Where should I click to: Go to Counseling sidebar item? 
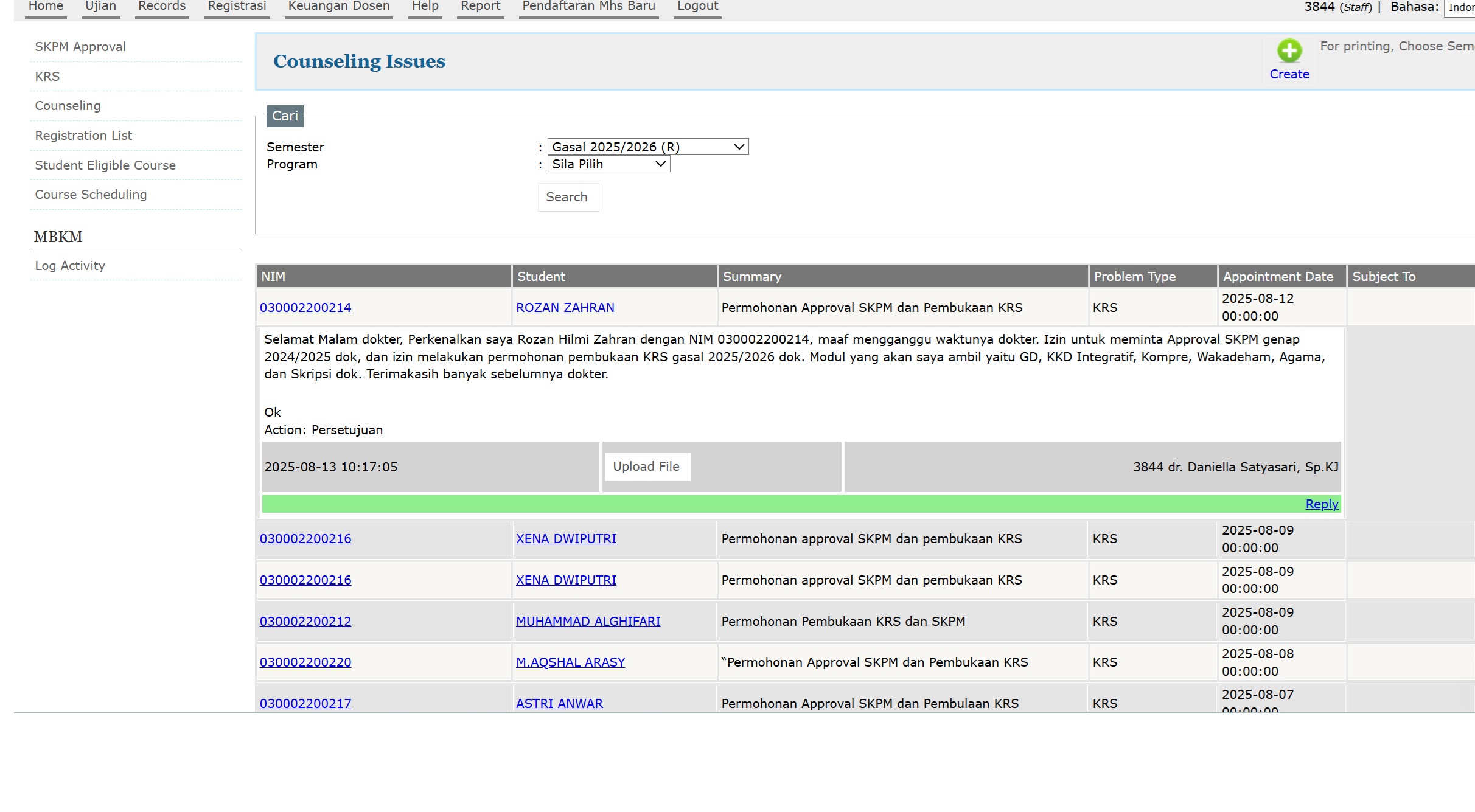click(68, 106)
